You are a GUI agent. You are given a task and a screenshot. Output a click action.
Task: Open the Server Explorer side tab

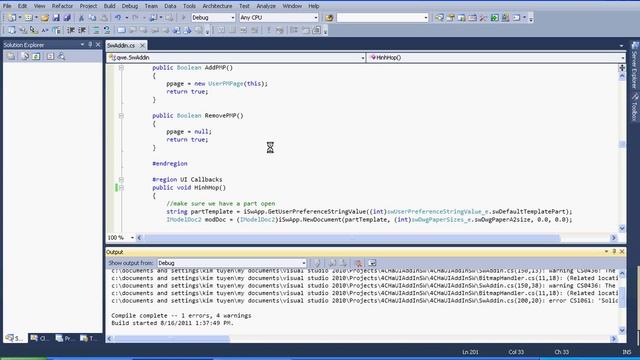[635, 65]
